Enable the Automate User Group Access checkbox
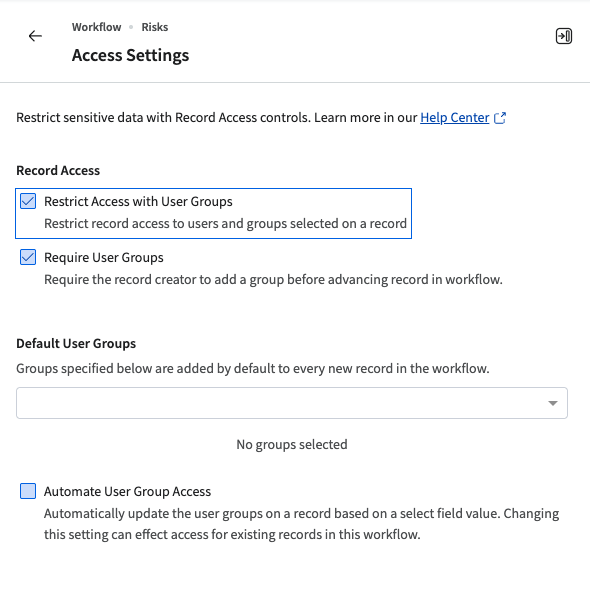Screen dimensions: 590x603 (x=28, y=491)
